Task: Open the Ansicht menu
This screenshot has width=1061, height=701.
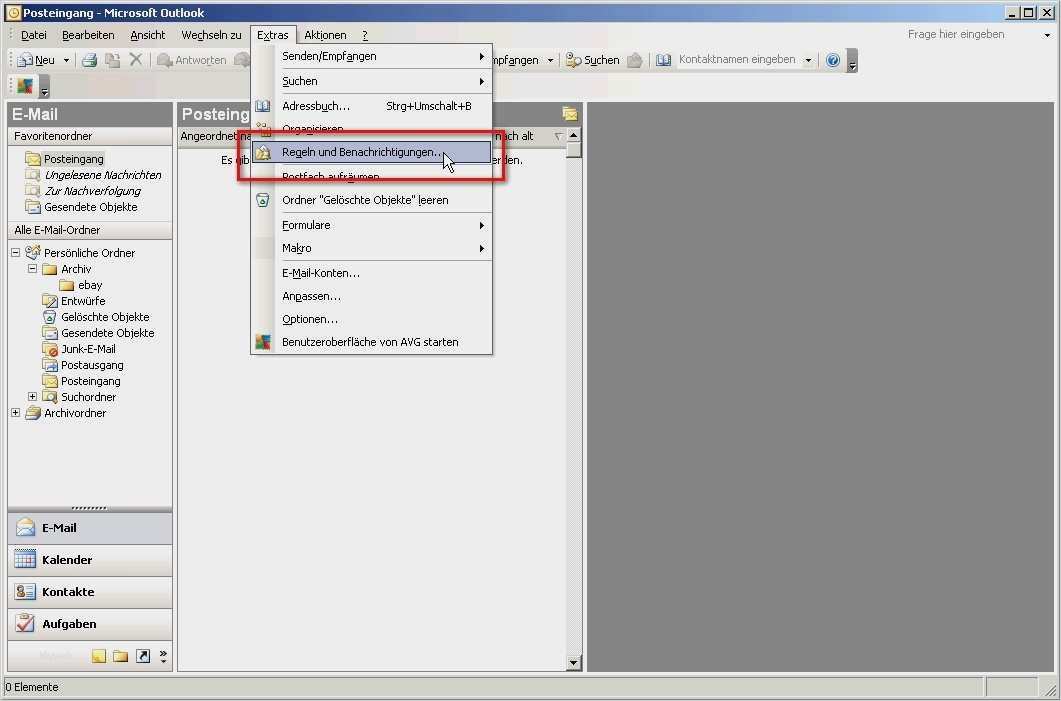Action: pyautogui.click(x=148, y=35)
